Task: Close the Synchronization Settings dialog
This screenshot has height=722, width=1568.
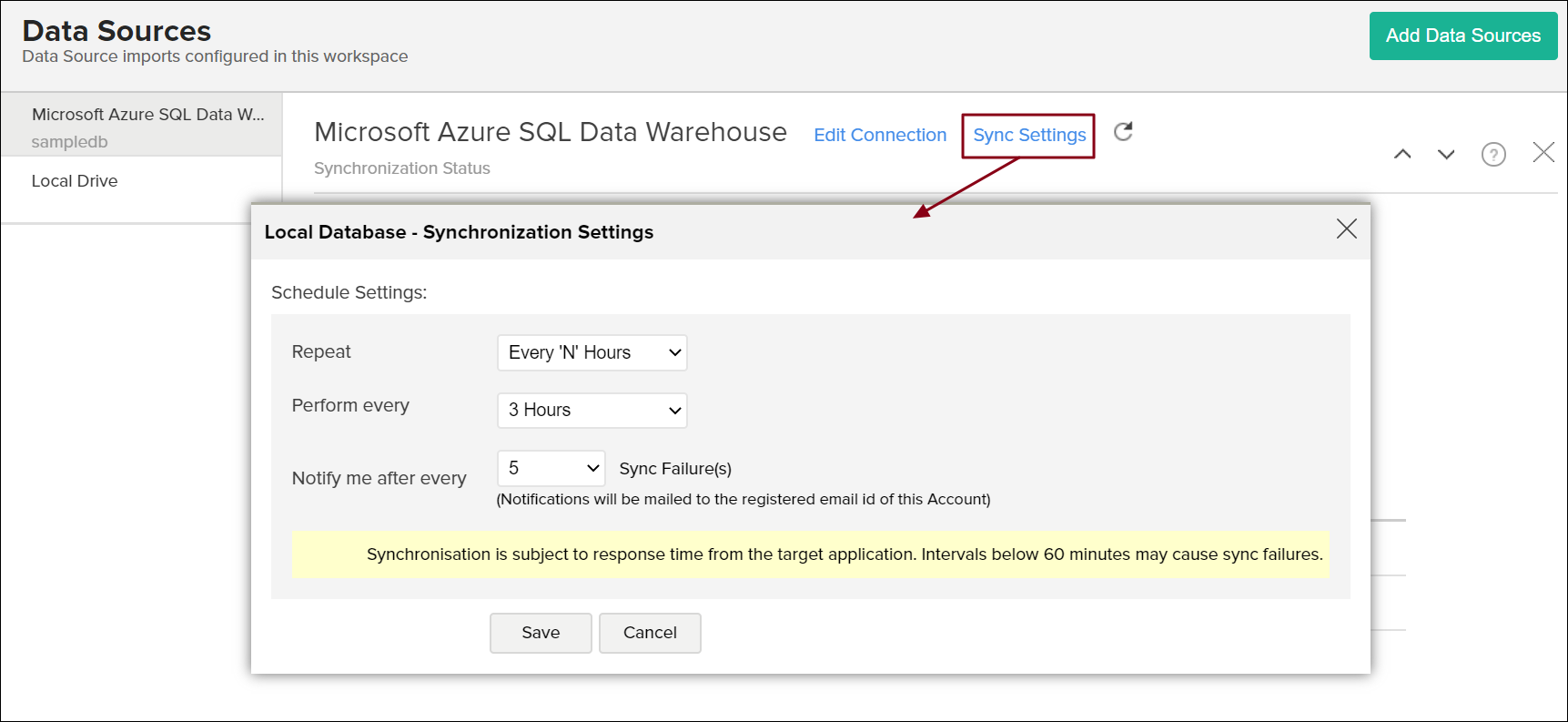Action: (1346, 229)
